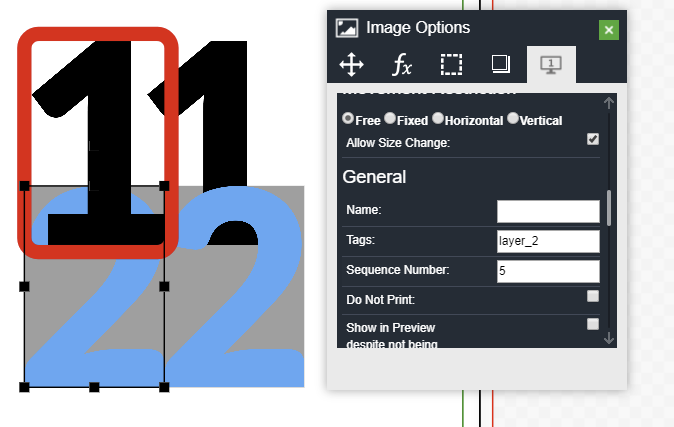The image size is (674, 427).
Task: Switch to the dashed-rectangle crop tab
Action: [x=451, y=65]
